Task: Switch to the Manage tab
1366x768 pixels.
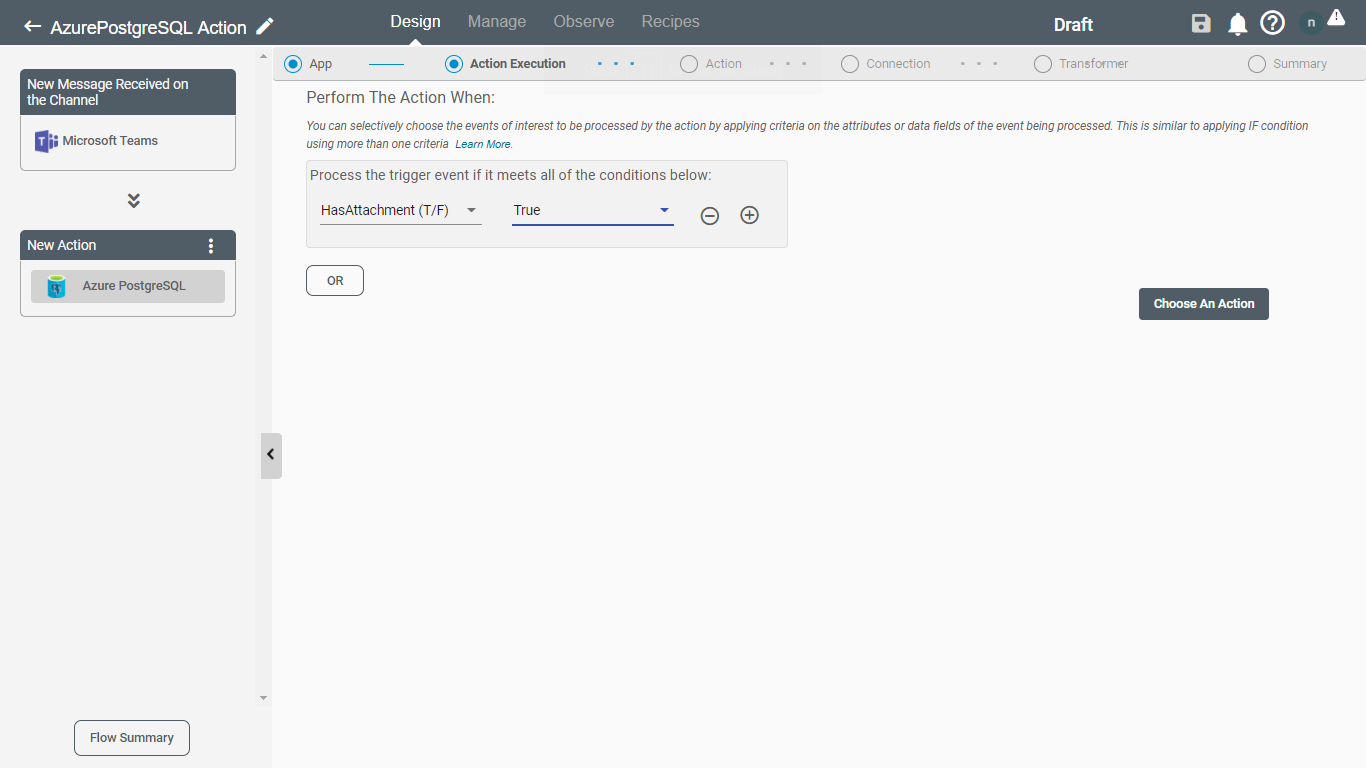Action: click(x=497, y=21)
